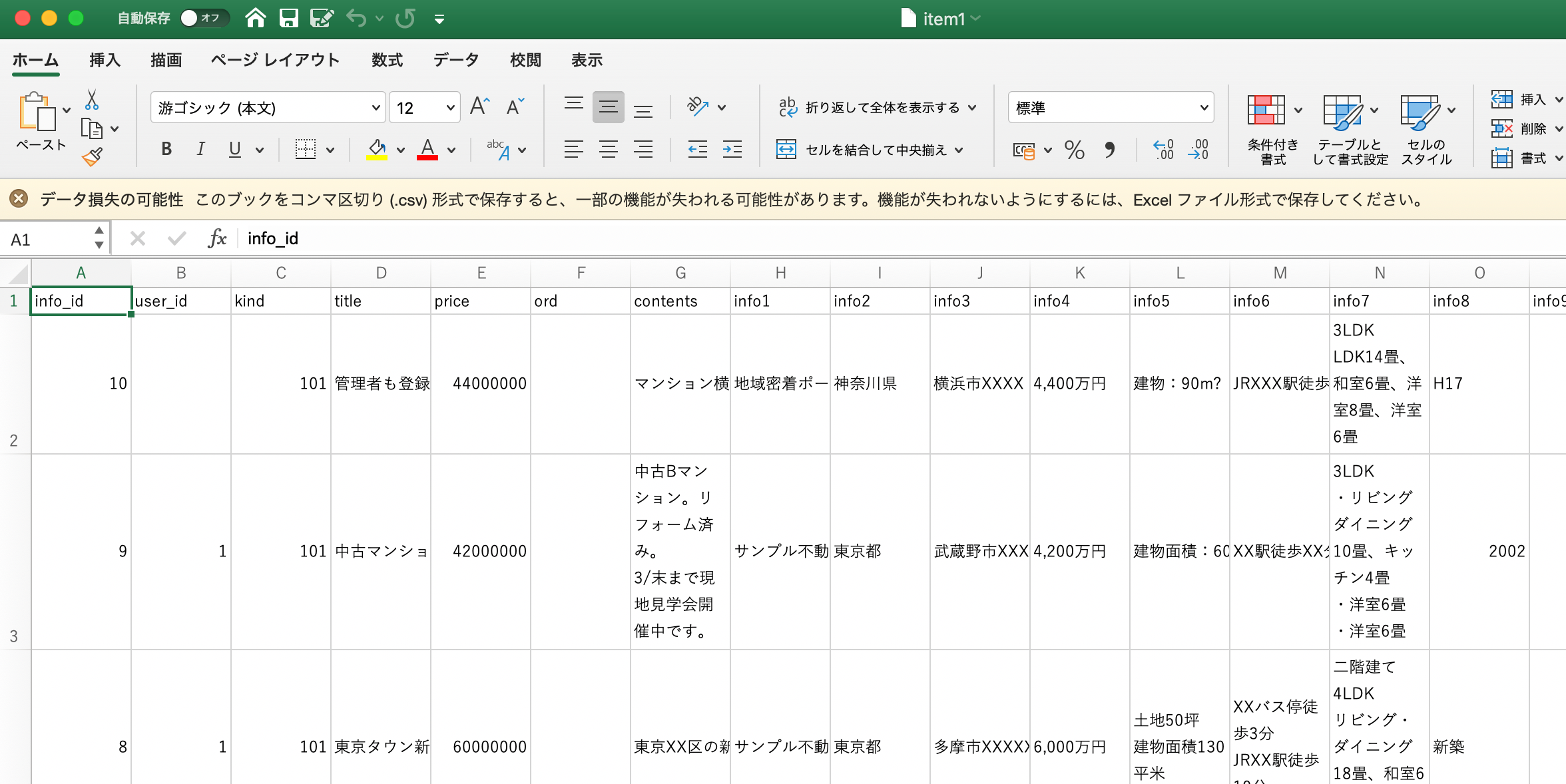Click the fx insert function icon
Viewport: 1566px width, 784px height.
pyautogui.click(x=217, y=238)
